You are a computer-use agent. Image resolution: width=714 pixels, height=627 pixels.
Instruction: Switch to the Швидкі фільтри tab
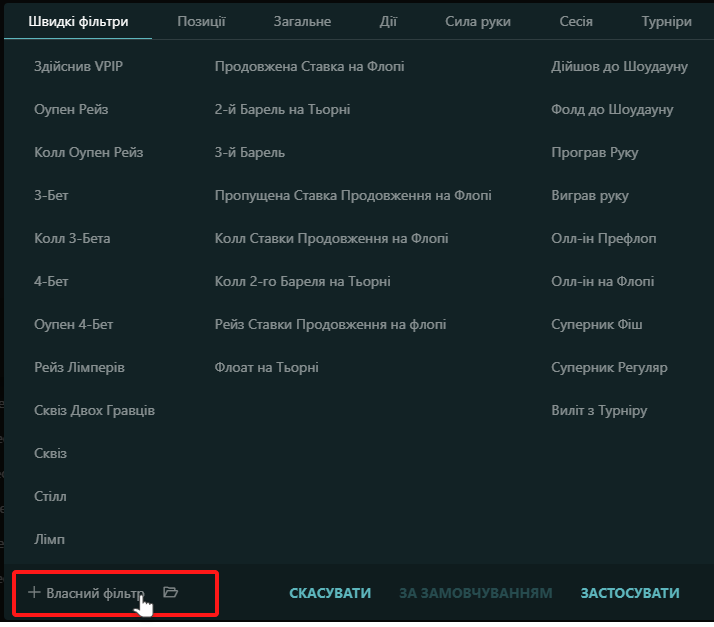(78, 21)
